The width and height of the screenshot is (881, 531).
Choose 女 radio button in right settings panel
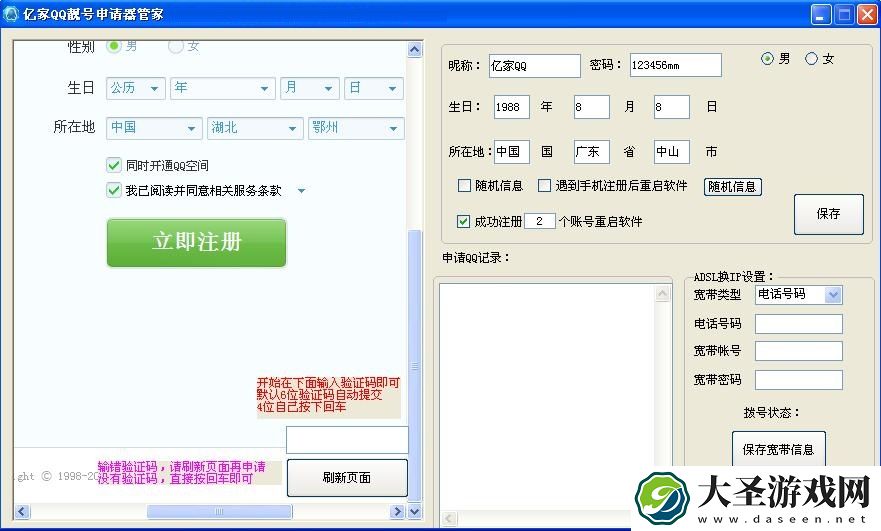811,58
